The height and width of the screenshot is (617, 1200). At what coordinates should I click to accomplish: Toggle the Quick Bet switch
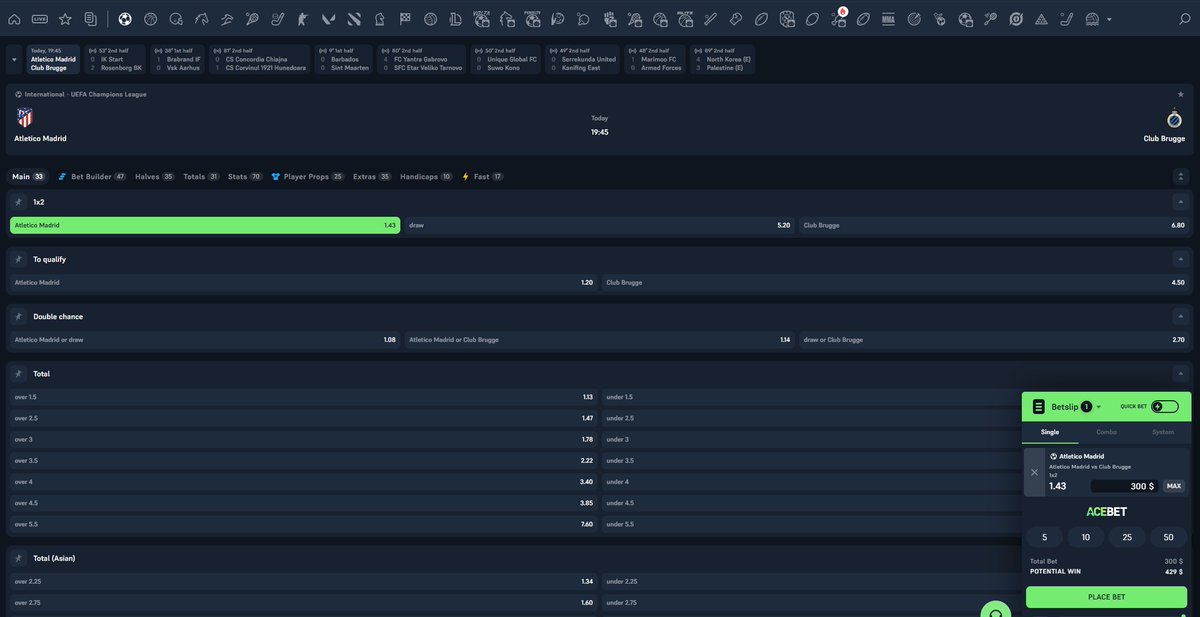[1165, 407]
